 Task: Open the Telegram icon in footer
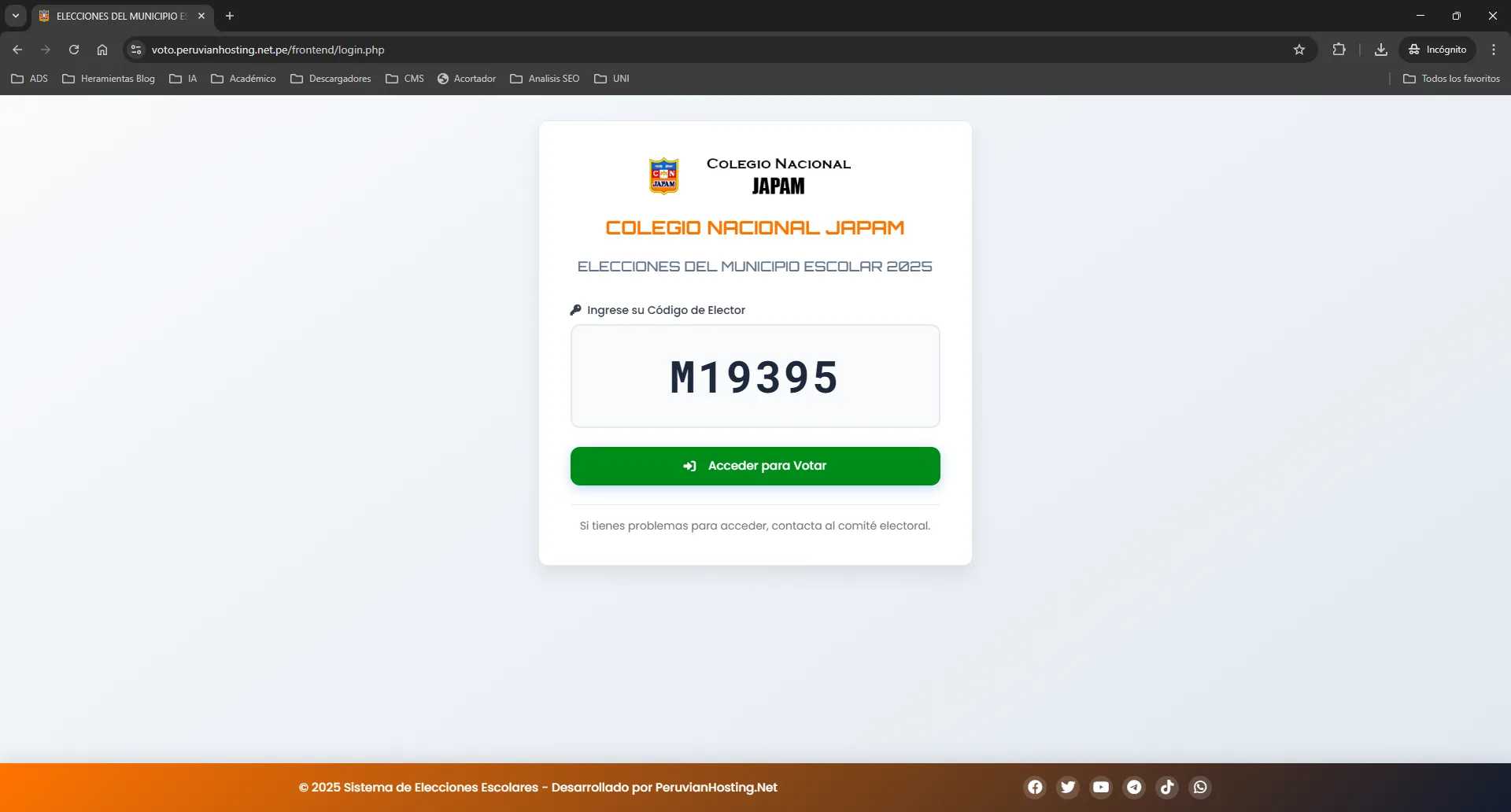click(1134, 787)
